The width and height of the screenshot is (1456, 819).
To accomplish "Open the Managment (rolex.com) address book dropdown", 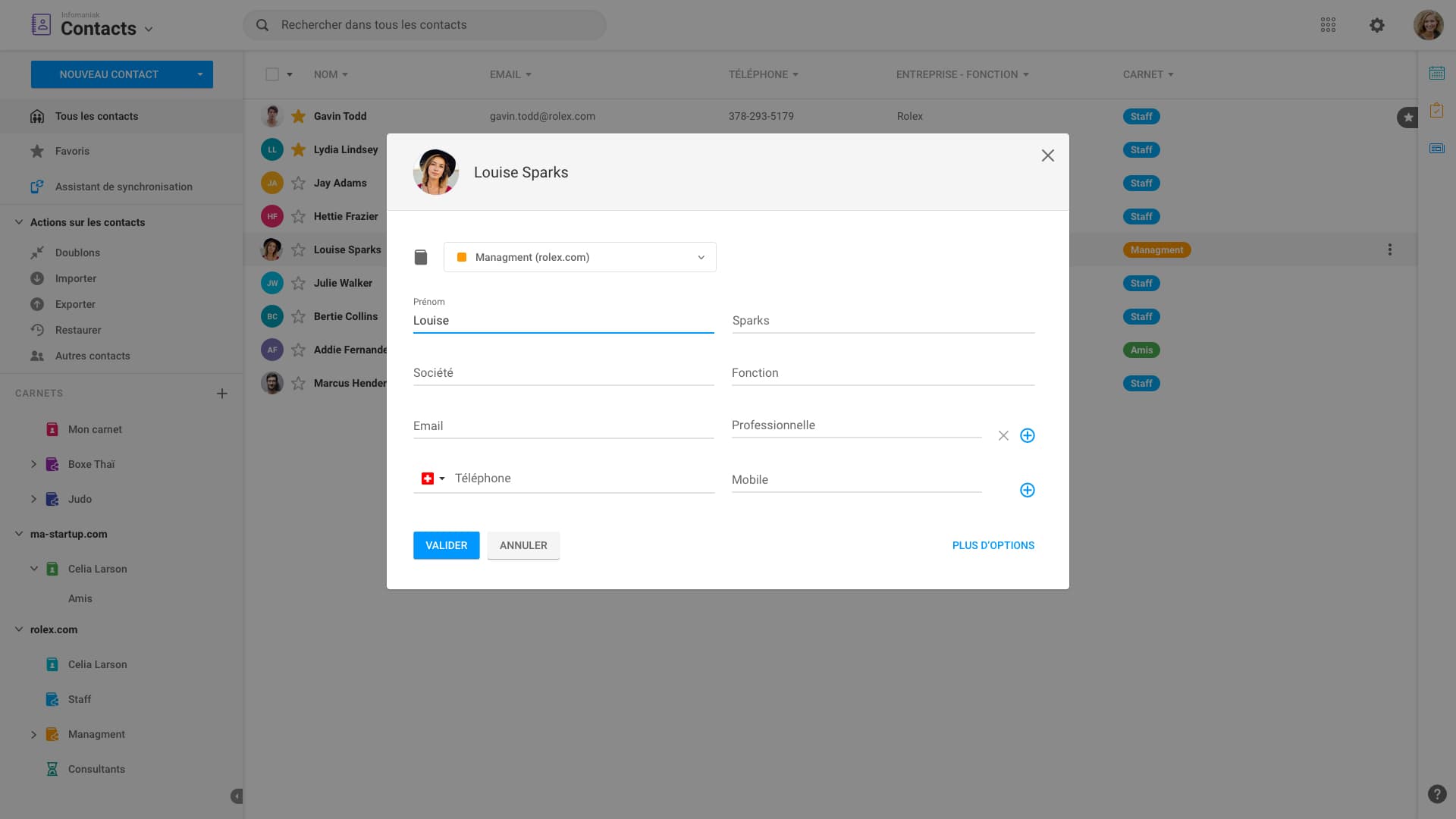I will click(579, 257).
